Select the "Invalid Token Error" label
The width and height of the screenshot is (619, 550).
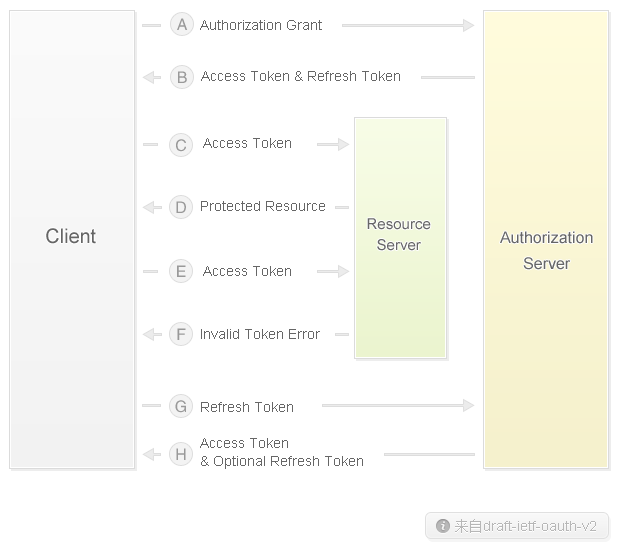pos(259,334)
